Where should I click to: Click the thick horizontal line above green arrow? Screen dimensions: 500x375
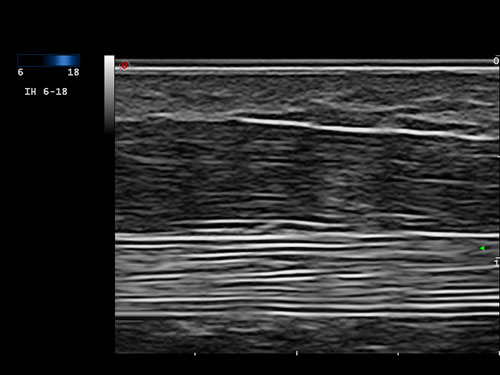click(307, 237)
